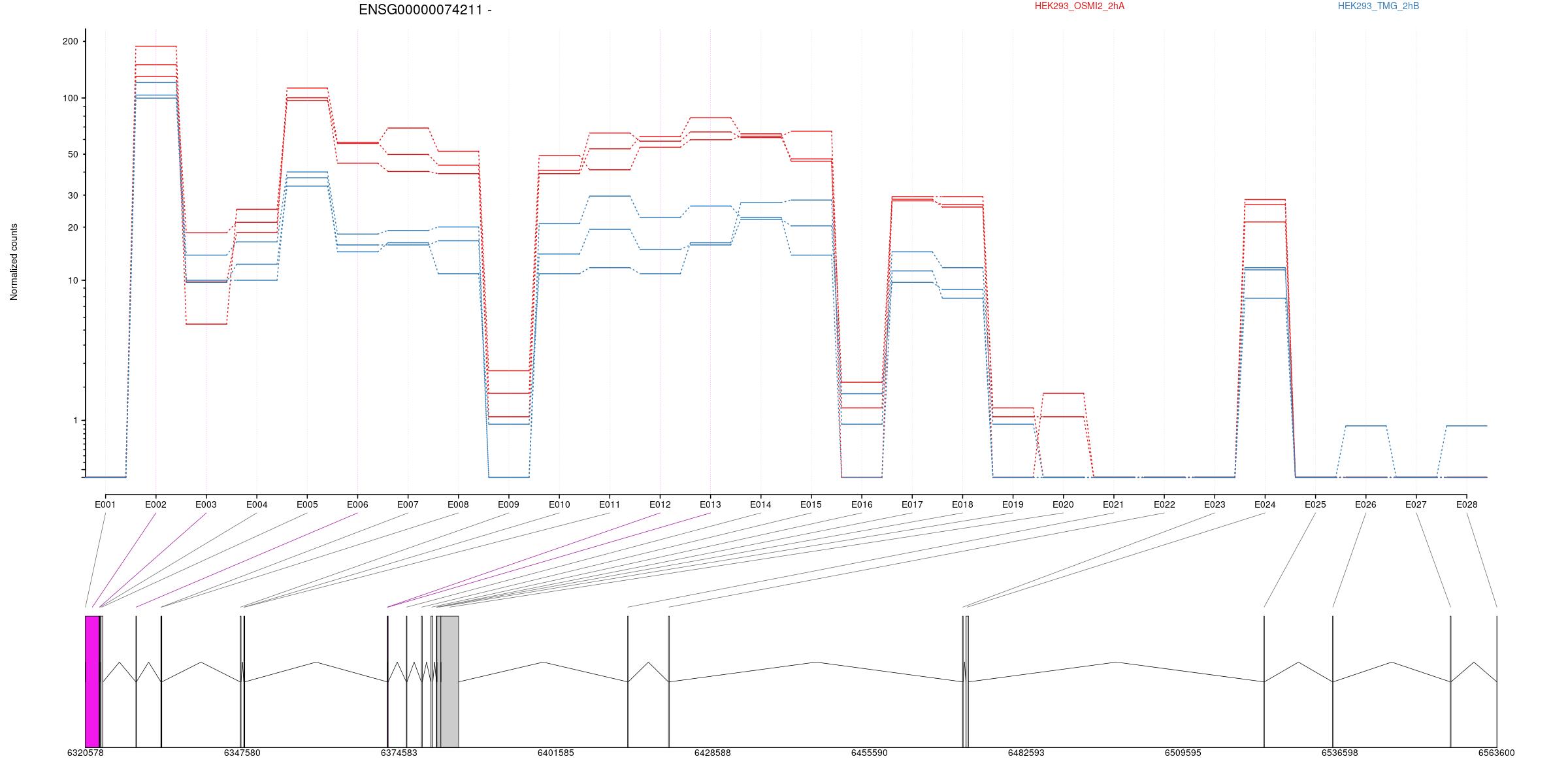Screen dimensions: 1568x784
Task: Click exon label E007
Action: tap(408, 504)
